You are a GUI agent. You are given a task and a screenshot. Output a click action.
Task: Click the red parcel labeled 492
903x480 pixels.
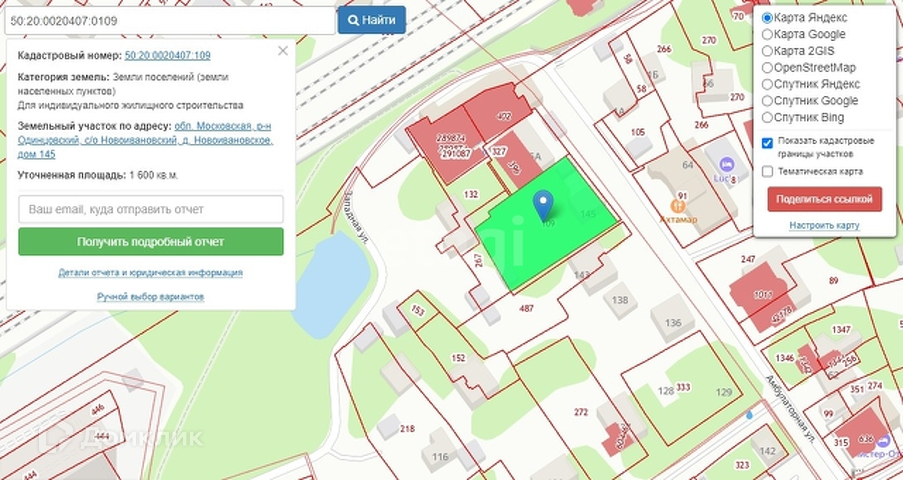[x=503, y=116]
